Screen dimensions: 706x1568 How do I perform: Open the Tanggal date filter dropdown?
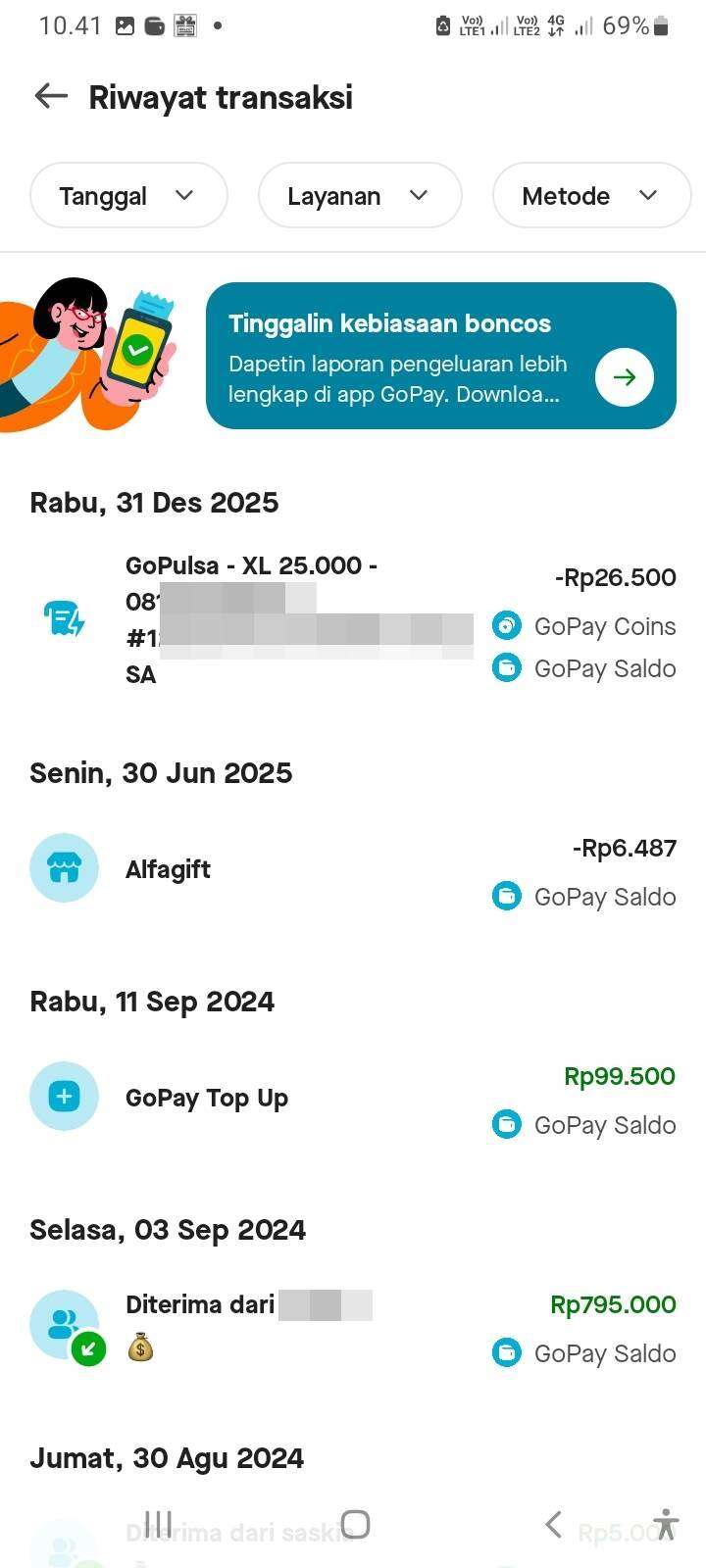[128, 196]
